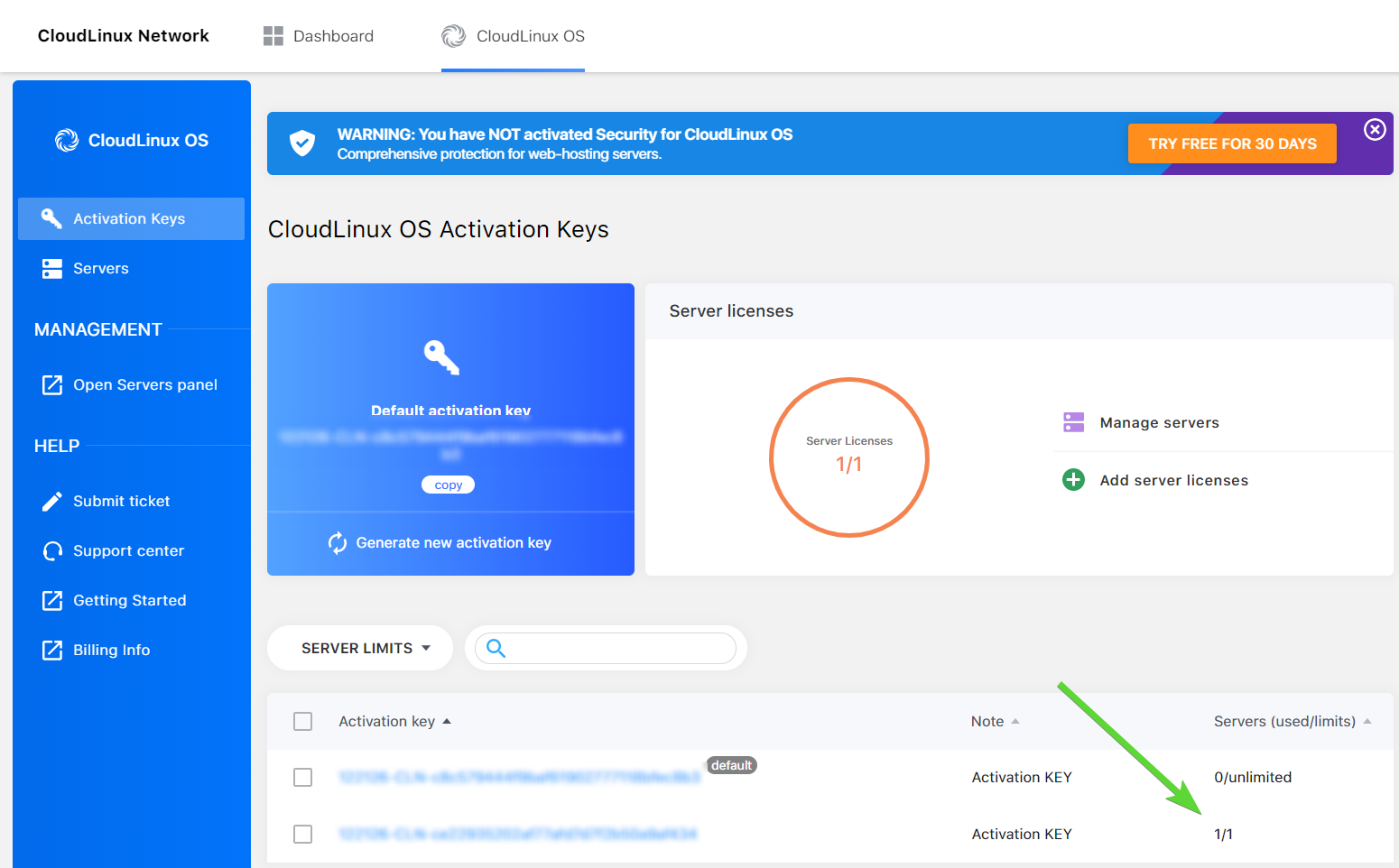
Task: Toggle the select-all checkbox in table header
Action: (x=303, y=722)
